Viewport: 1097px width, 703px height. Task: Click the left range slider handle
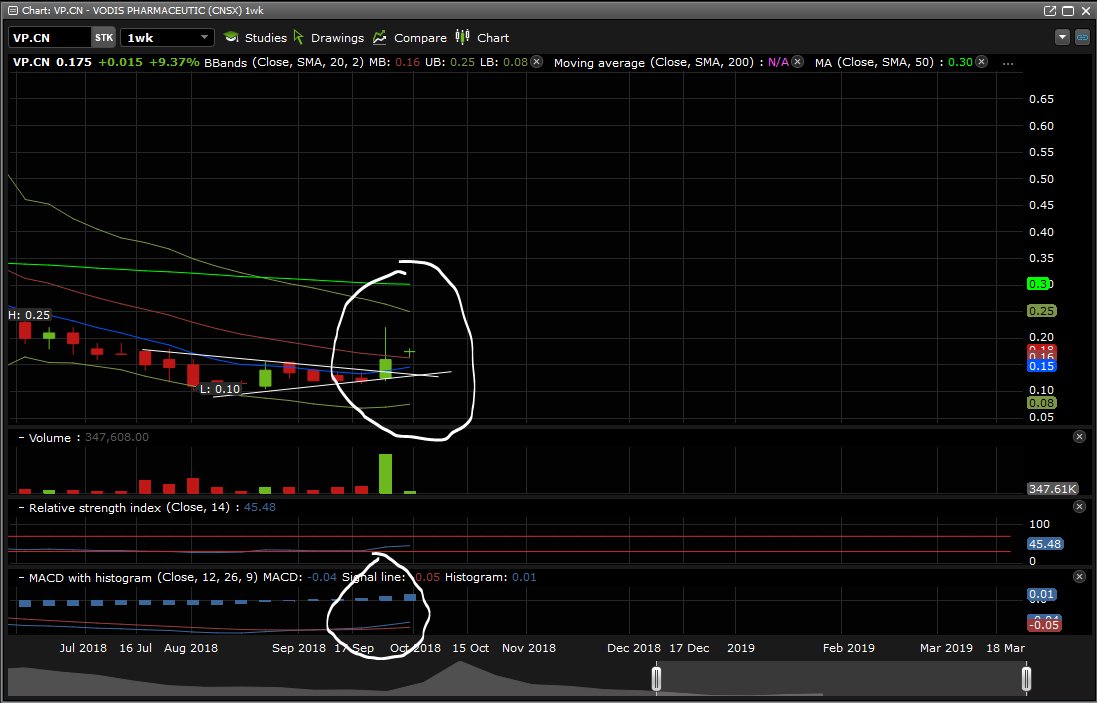pyautogui.click(x=656, y=679)
